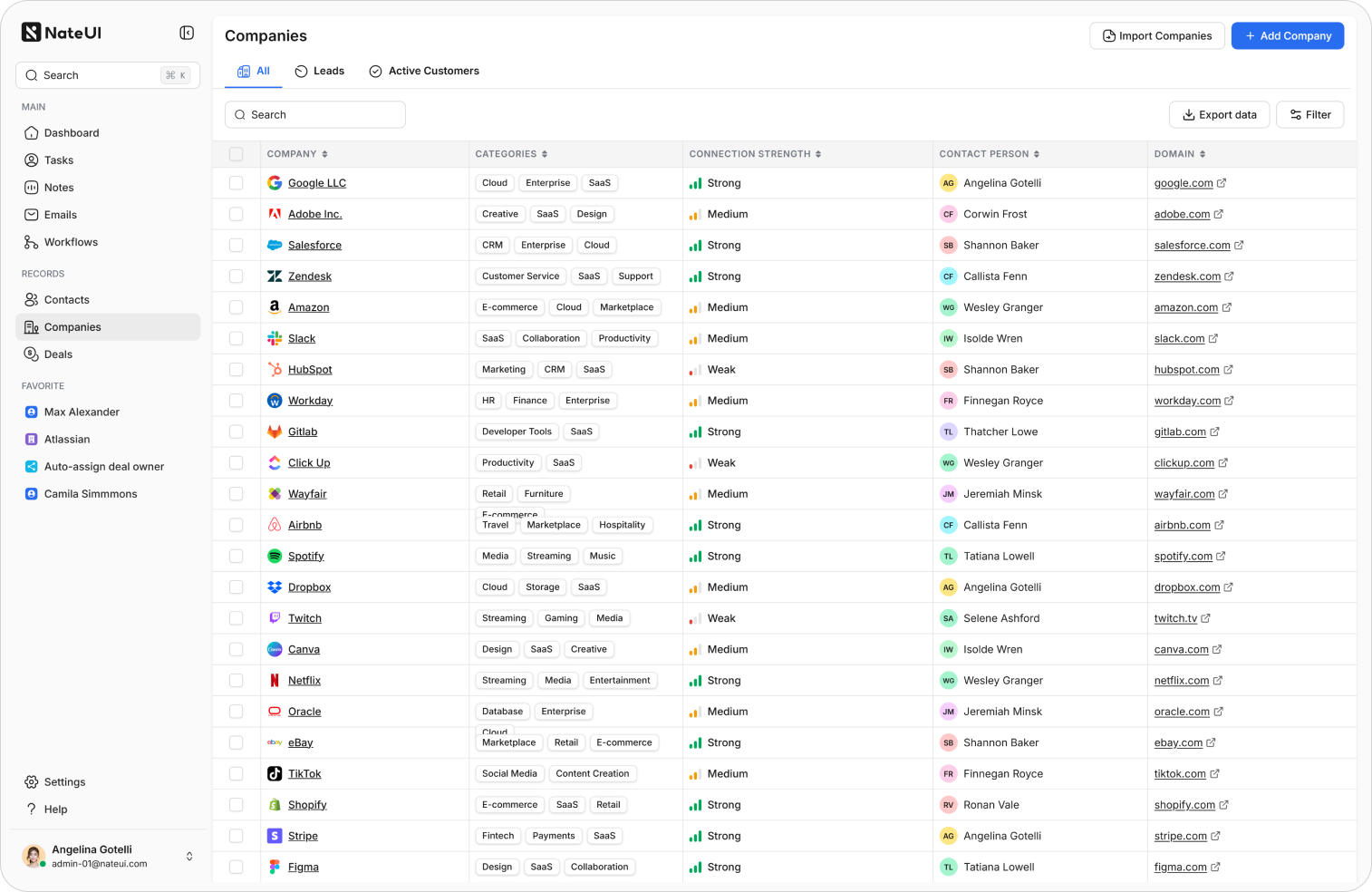This screenshot has height=892, width=1372.
Task: Switch to the Active Customers tab
Action: click(x=424, y=71)
